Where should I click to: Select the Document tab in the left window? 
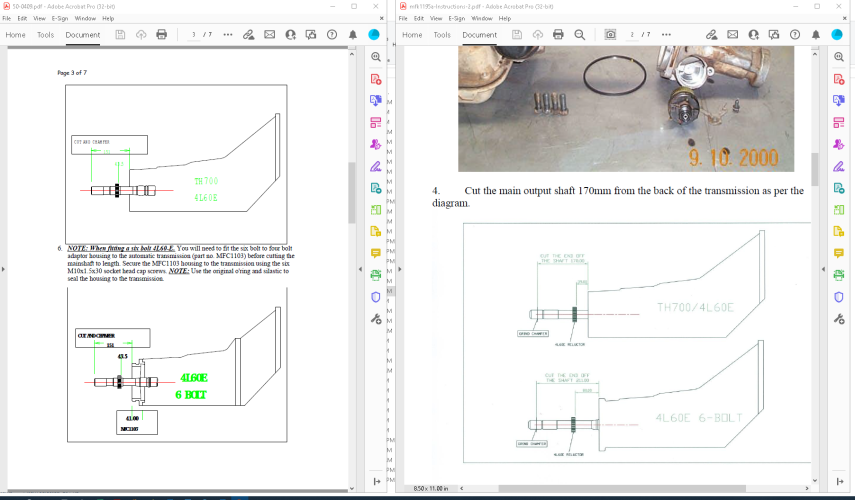tap(83, 34)
